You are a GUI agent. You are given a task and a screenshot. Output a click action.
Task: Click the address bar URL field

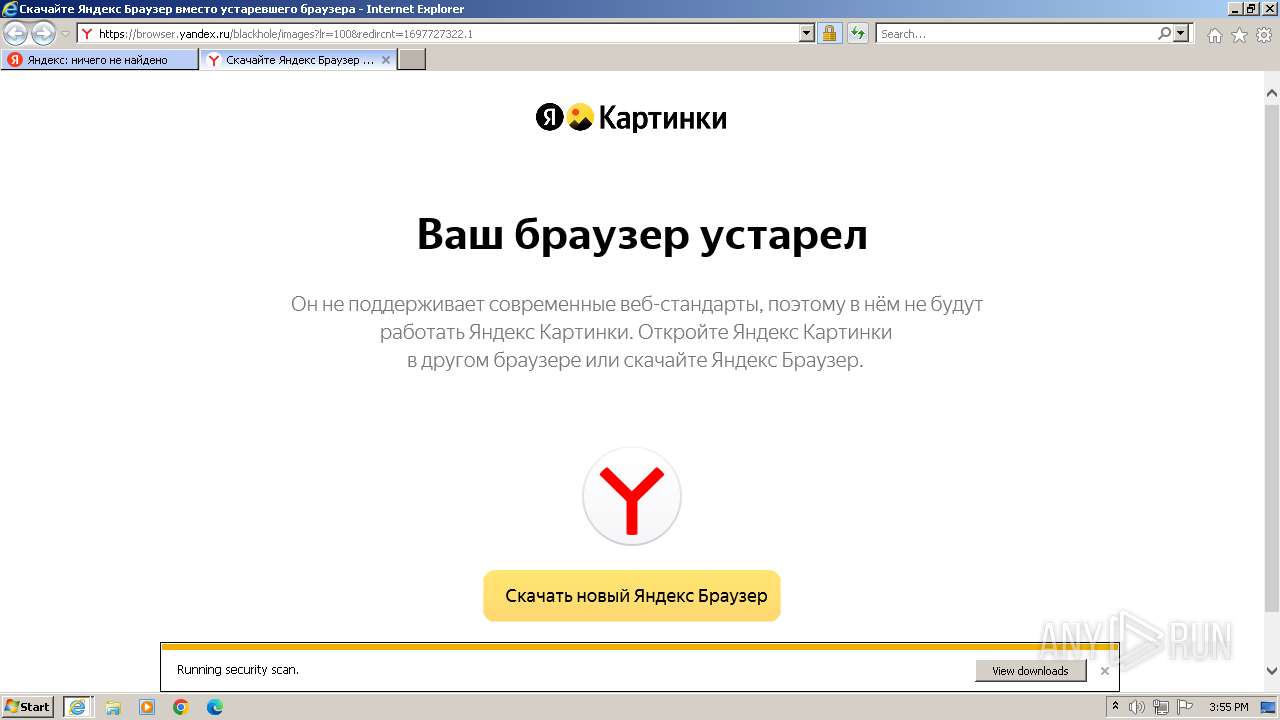click(x=439, y=33)
